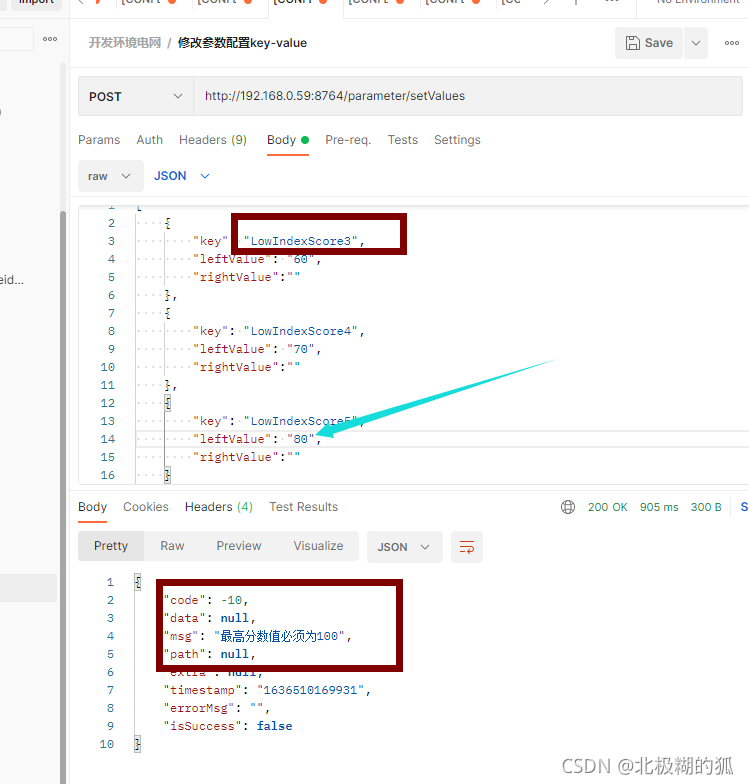
Task: Open the response Headers (4) tab
Action: coord(218,507)
